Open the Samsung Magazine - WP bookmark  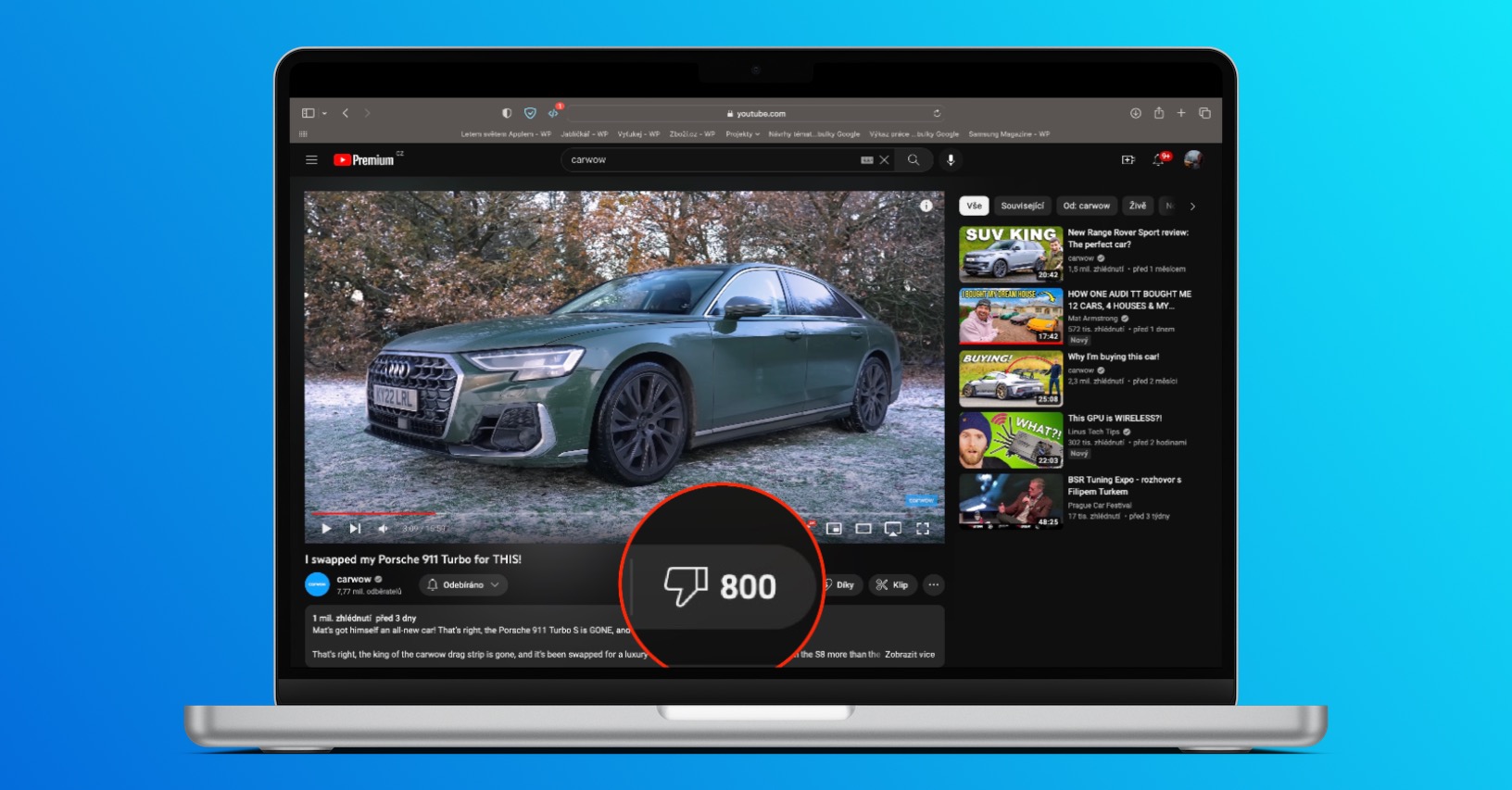click(x=1009, y=134)
